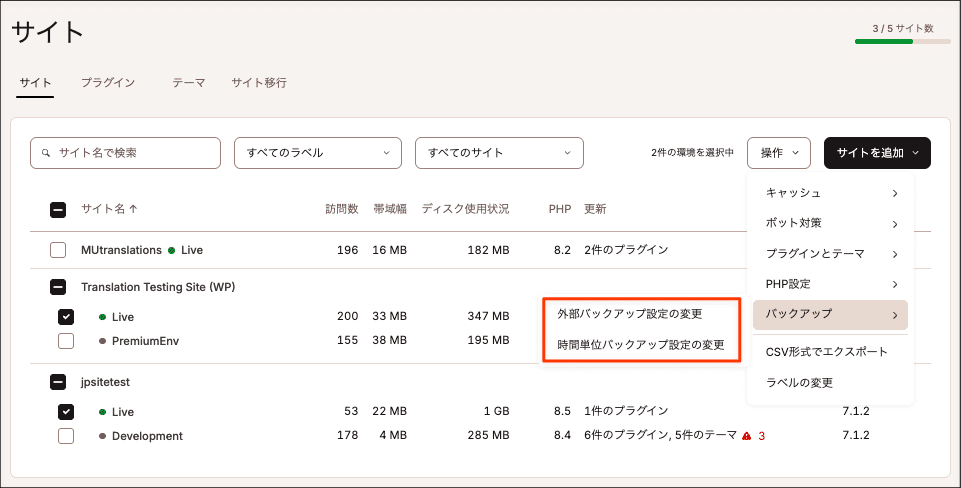Image resolution: width=961 pixels, height=488 pixels.
Task: Toggle the select-all header checkbox
Action: pyautogui.click(x=58, y=210)
